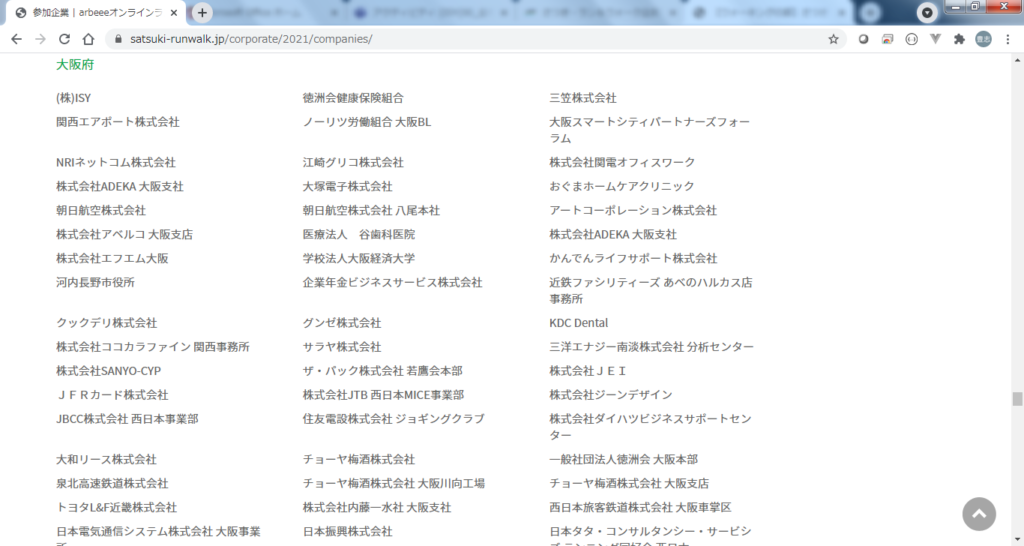Viewport: 1024px width, 546px height.
Task: Click 株式会社関電オフィスワーク
Action: point(622,163)
